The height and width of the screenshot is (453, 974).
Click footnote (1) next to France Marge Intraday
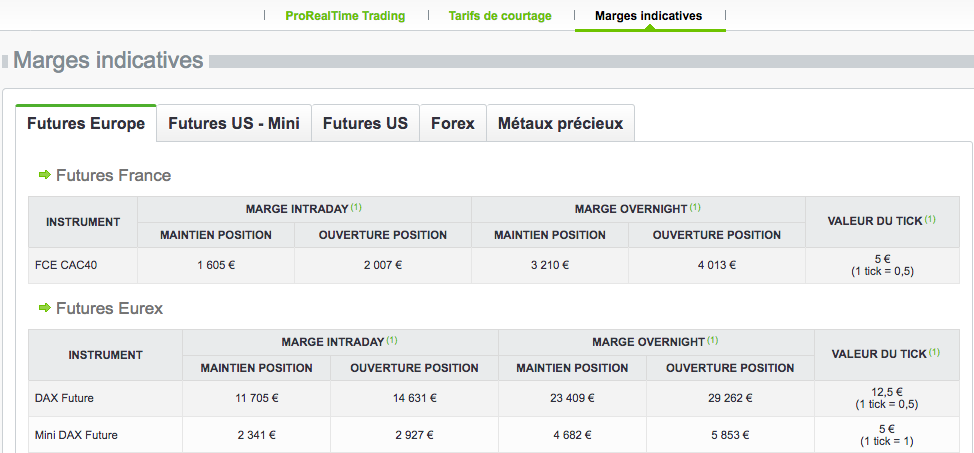(356, 208)
